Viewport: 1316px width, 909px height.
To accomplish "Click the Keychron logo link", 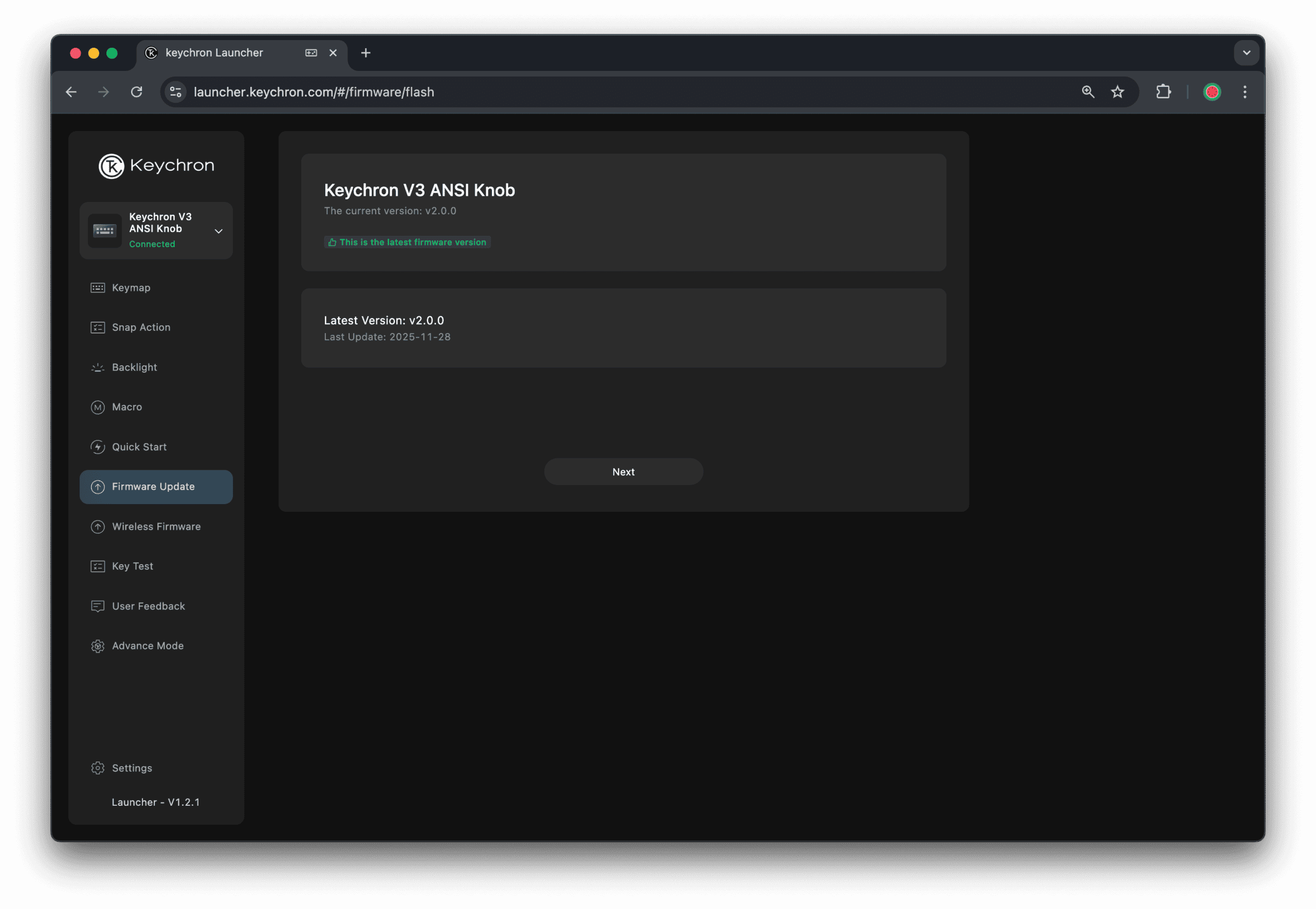I will (x=156, y=166).
